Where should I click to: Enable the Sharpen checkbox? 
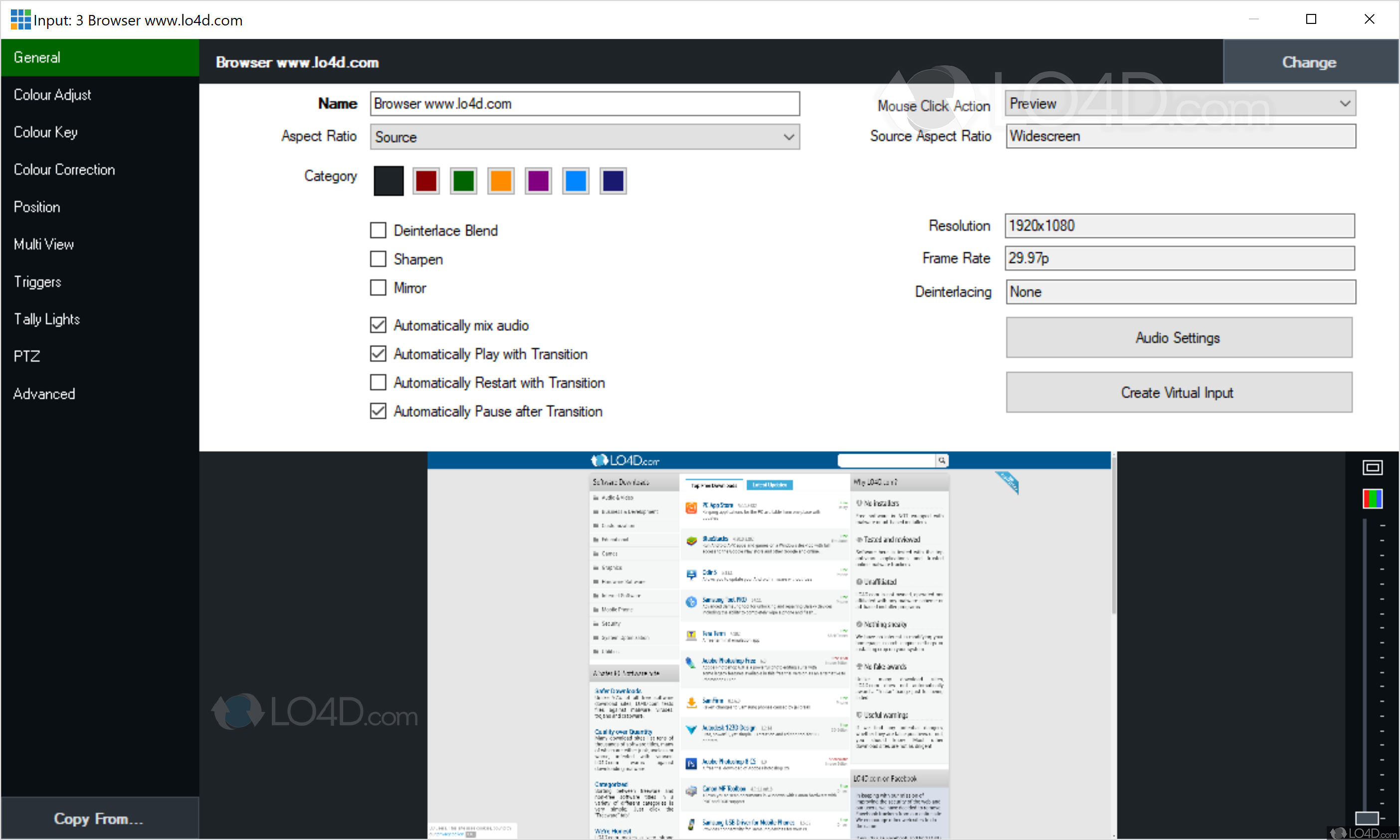tap(378, 259)
